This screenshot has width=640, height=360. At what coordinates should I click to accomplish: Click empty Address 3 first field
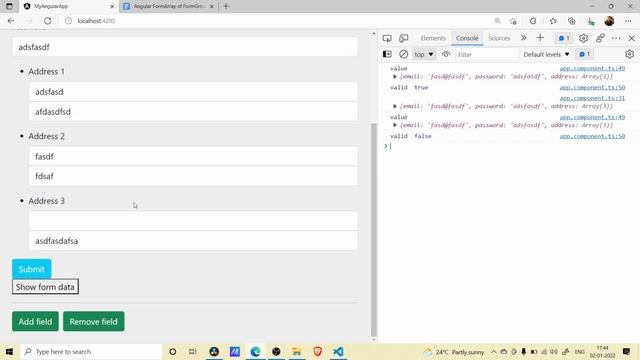pyautogui.click(x=193, y=221)
